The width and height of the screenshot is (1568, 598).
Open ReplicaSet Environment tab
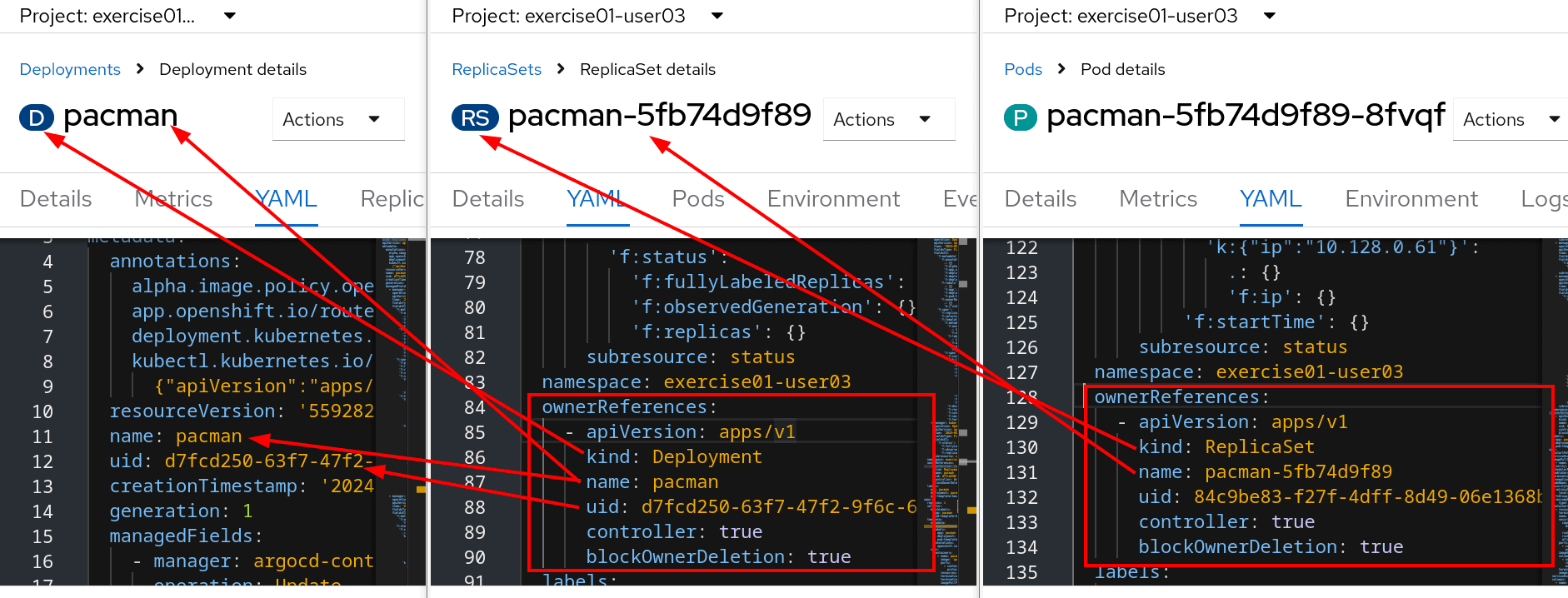[x=833, y=199]
